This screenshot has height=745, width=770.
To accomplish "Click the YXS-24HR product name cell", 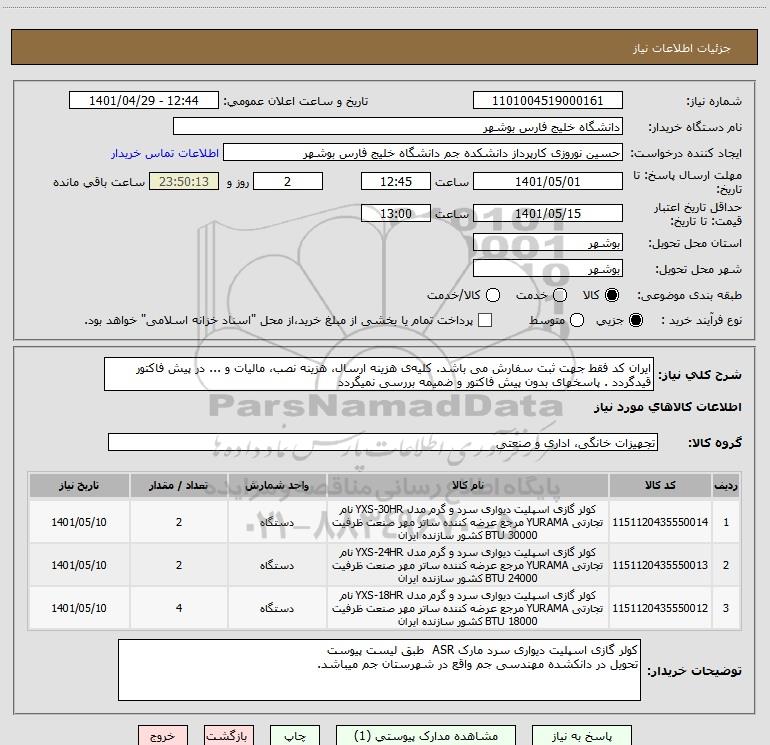I will pos(468,565).
